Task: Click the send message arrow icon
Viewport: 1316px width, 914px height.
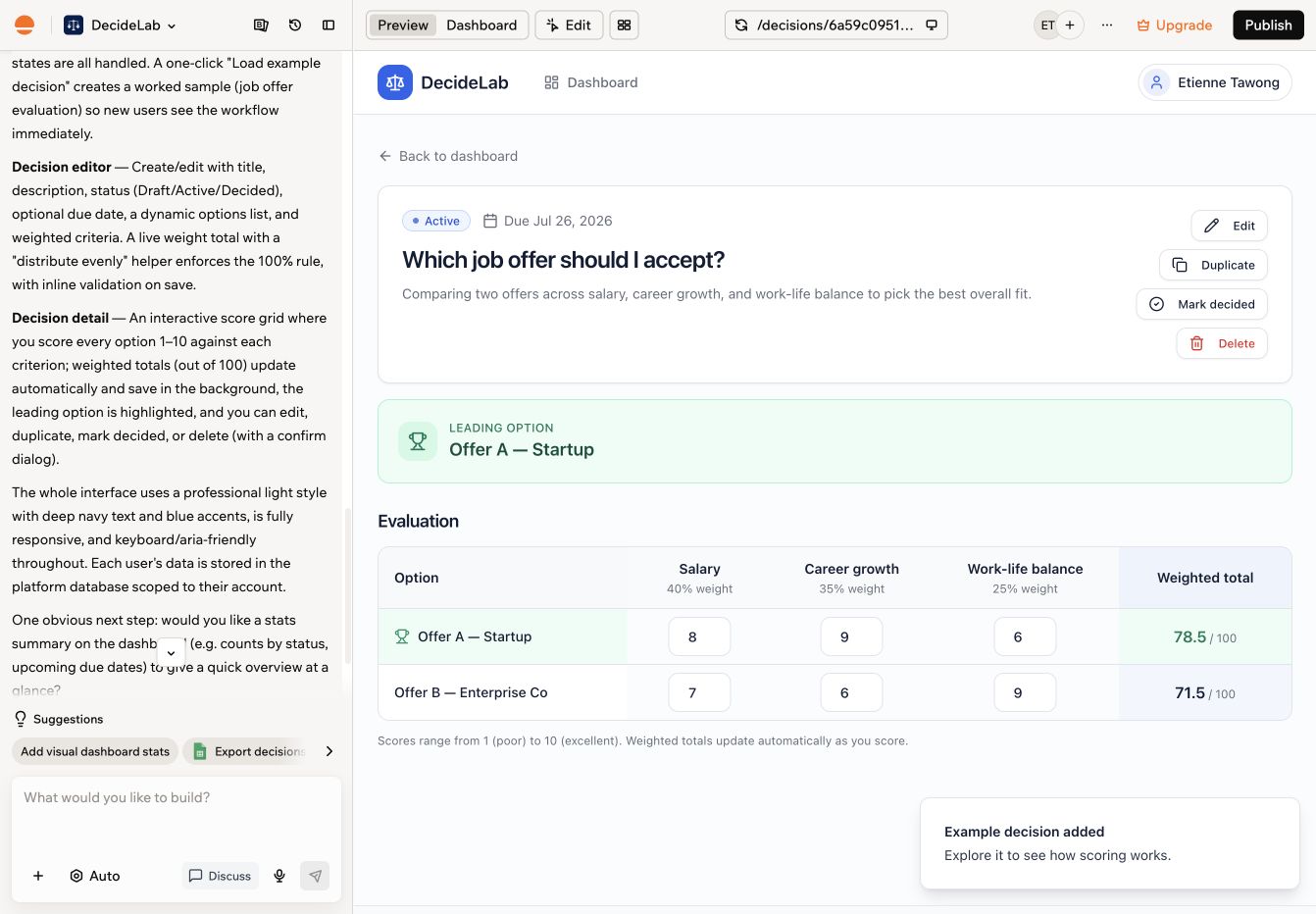Action: tap(315, 876)
